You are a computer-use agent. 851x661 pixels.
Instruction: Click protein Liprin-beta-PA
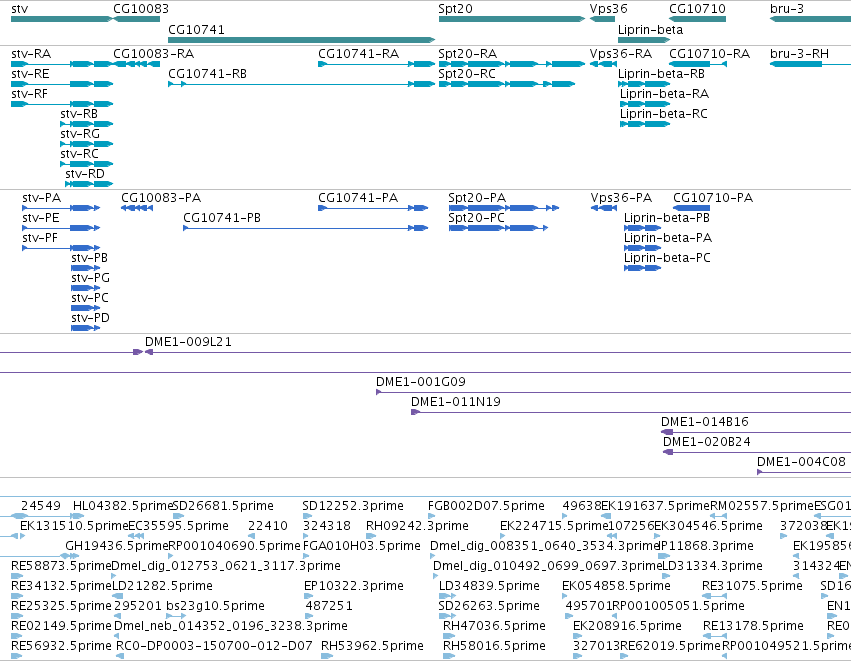coord(643,248)
